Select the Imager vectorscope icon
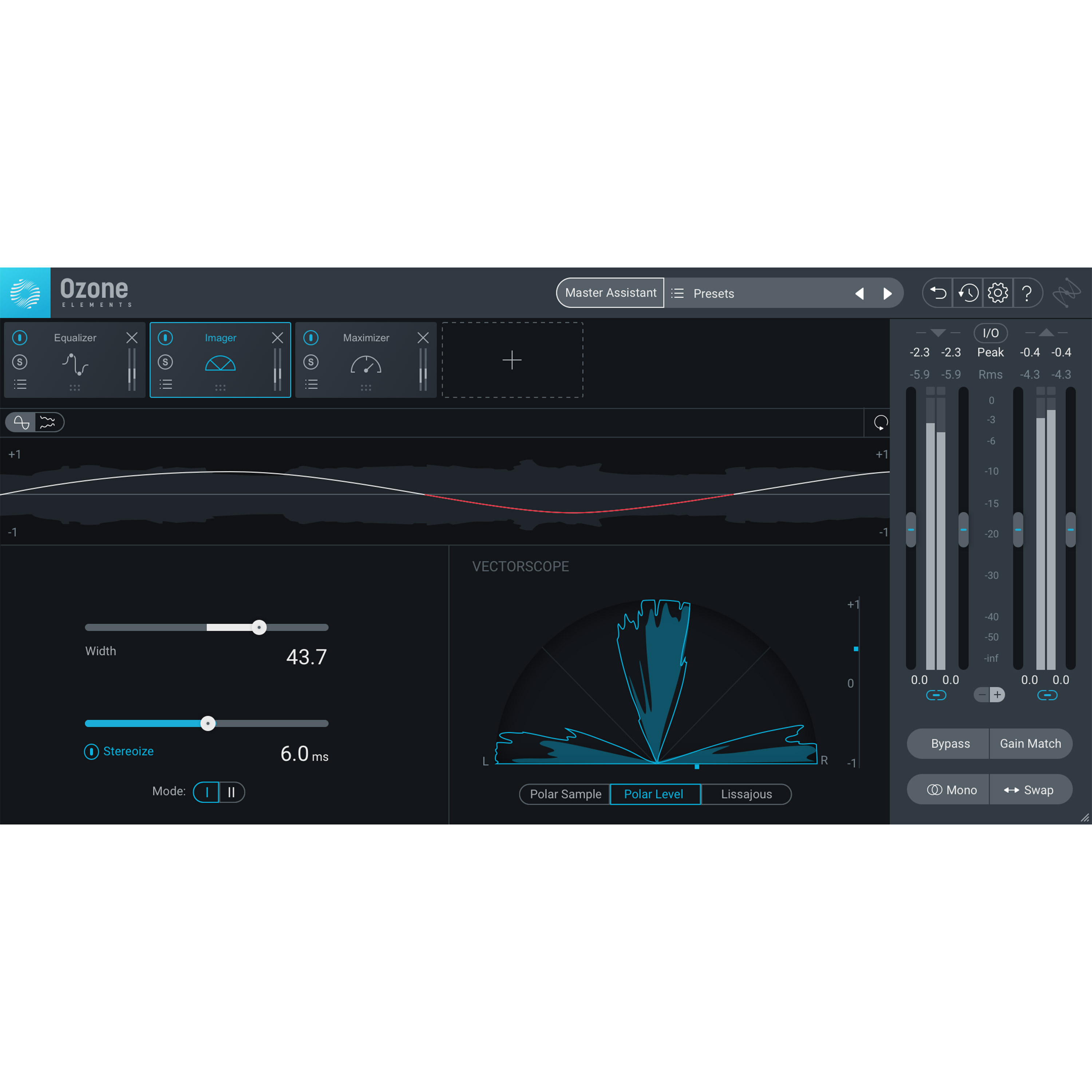 (221, 363)
